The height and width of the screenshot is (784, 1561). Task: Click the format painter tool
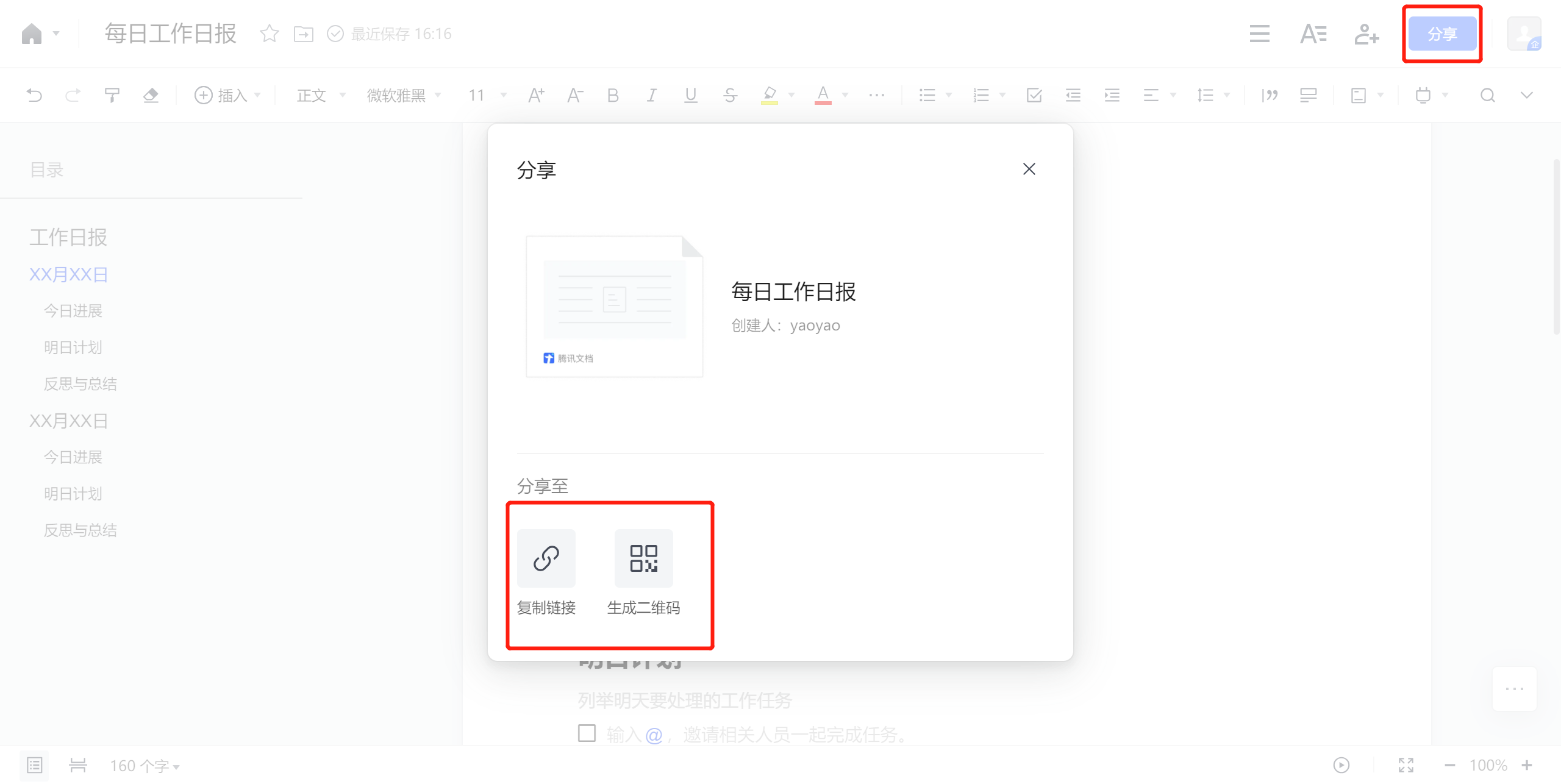pyautogui.click(x=112, y=95)
